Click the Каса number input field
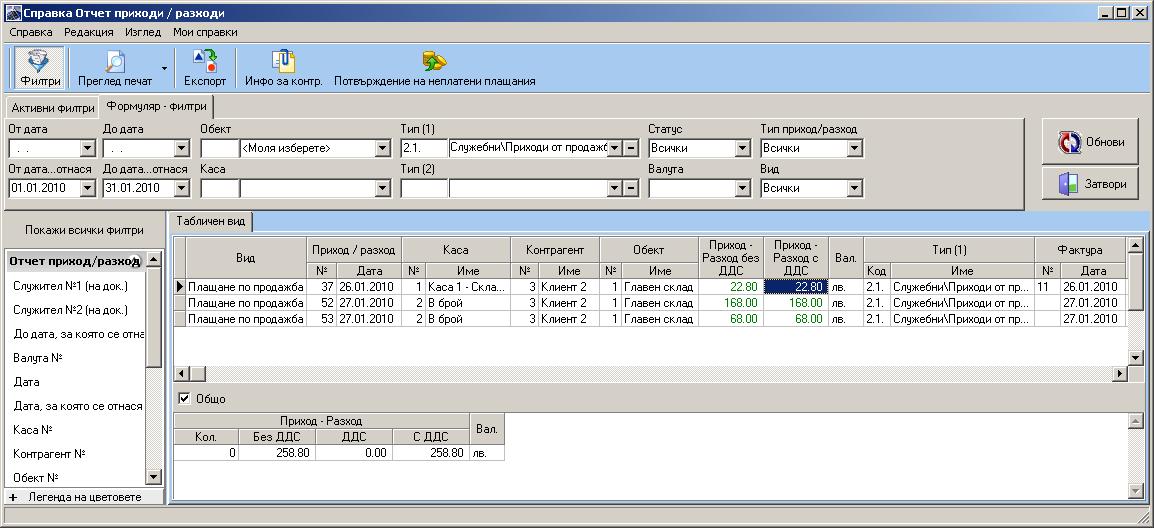The image size is (1154, 528). pyautogui.click(x=219, y=189)
